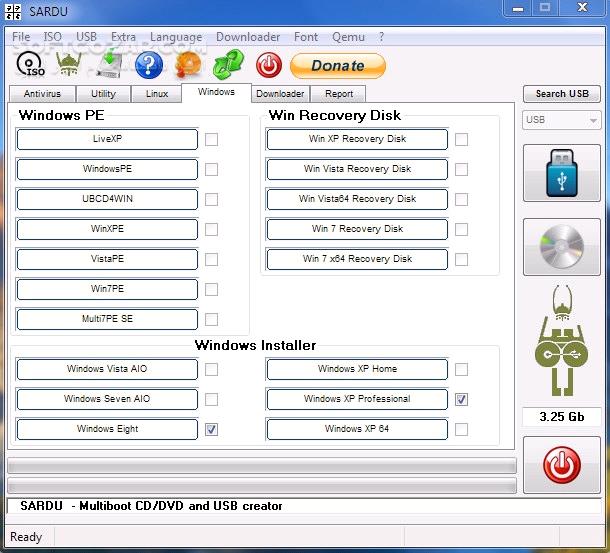Click the red power icon in toolbar
610x553 pixels.
(x=269, y=65)
